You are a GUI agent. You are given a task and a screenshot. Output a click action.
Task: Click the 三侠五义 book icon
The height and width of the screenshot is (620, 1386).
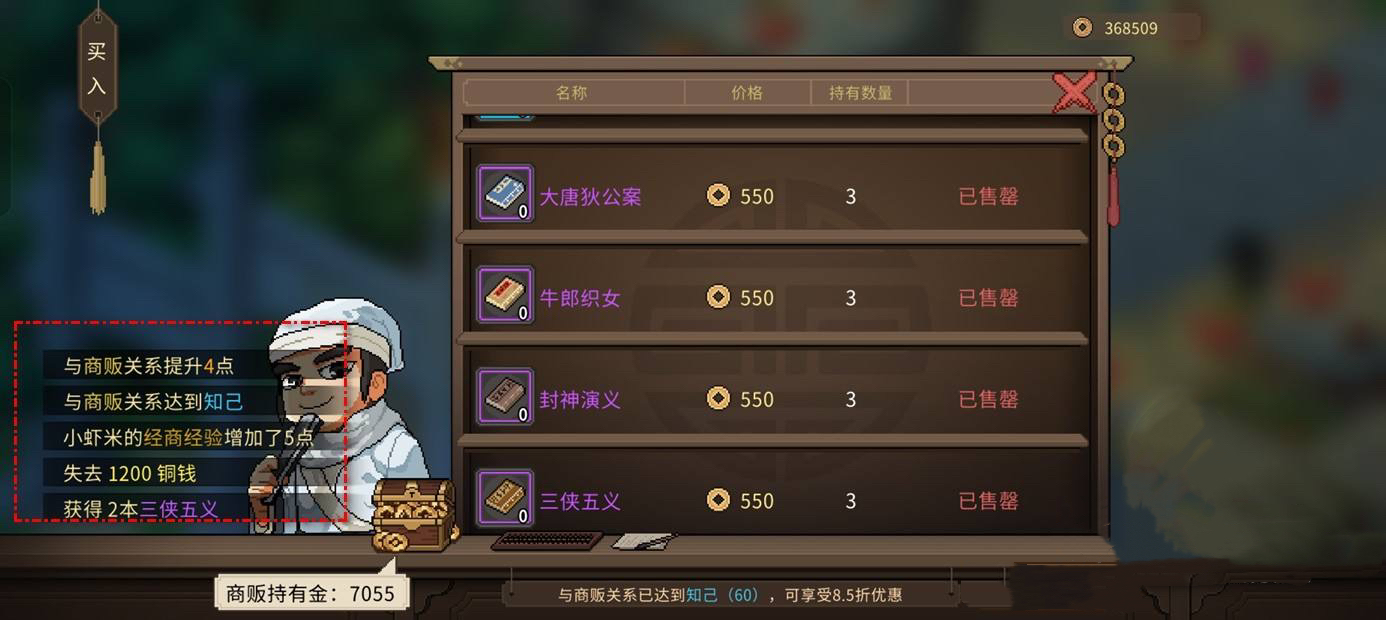(504, 499)
